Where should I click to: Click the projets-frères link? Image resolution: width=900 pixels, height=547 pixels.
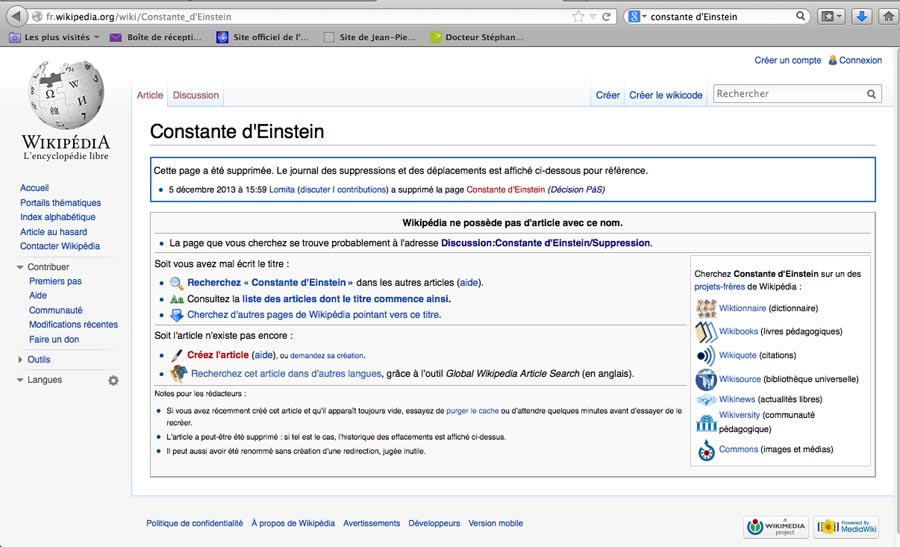pyautogui.click(x=719, y=287)
